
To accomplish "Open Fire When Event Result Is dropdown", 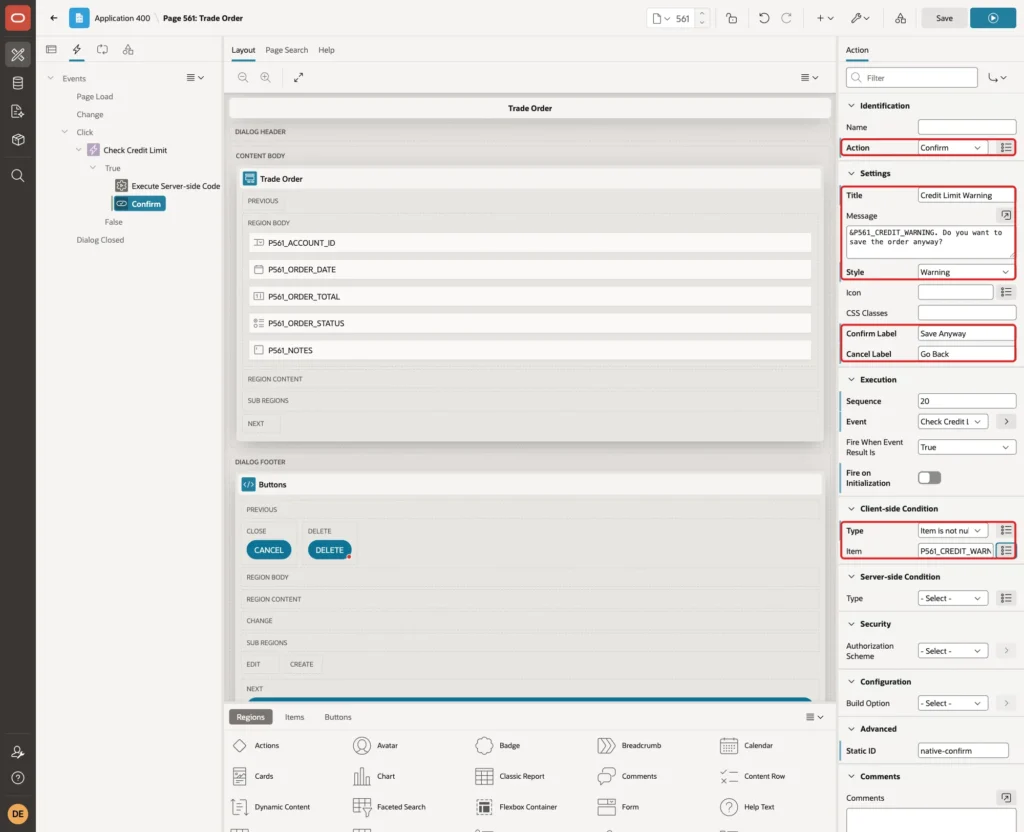I will coord(966,447).
